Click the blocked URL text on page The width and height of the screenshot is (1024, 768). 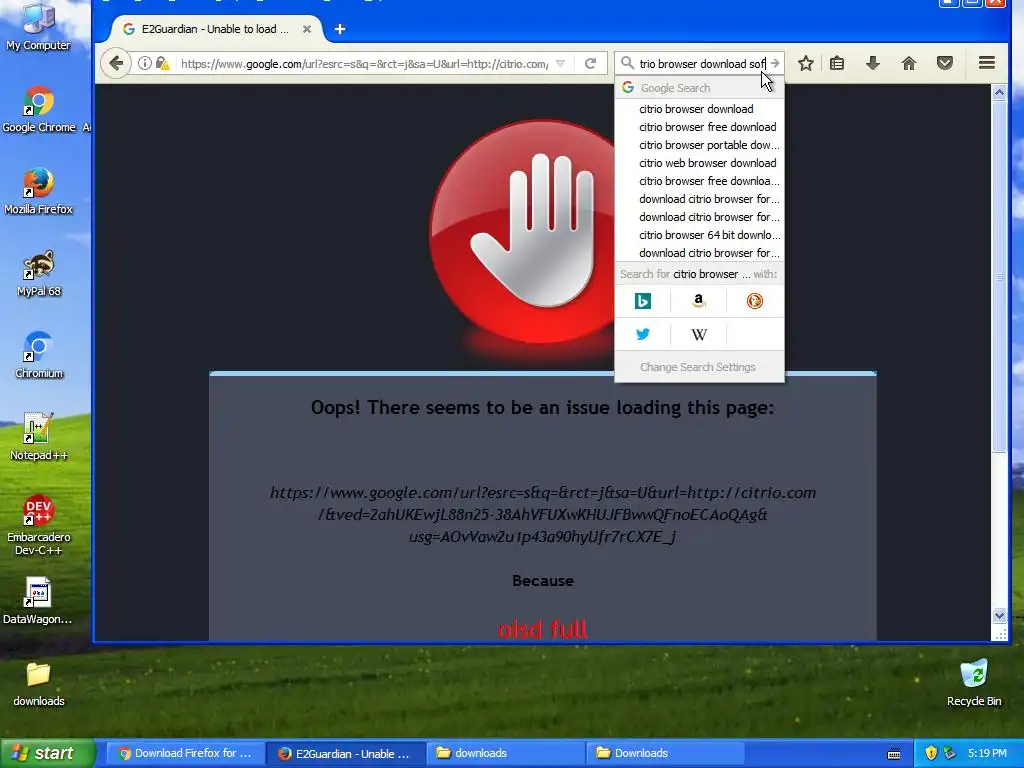click(x=543, y=515)
